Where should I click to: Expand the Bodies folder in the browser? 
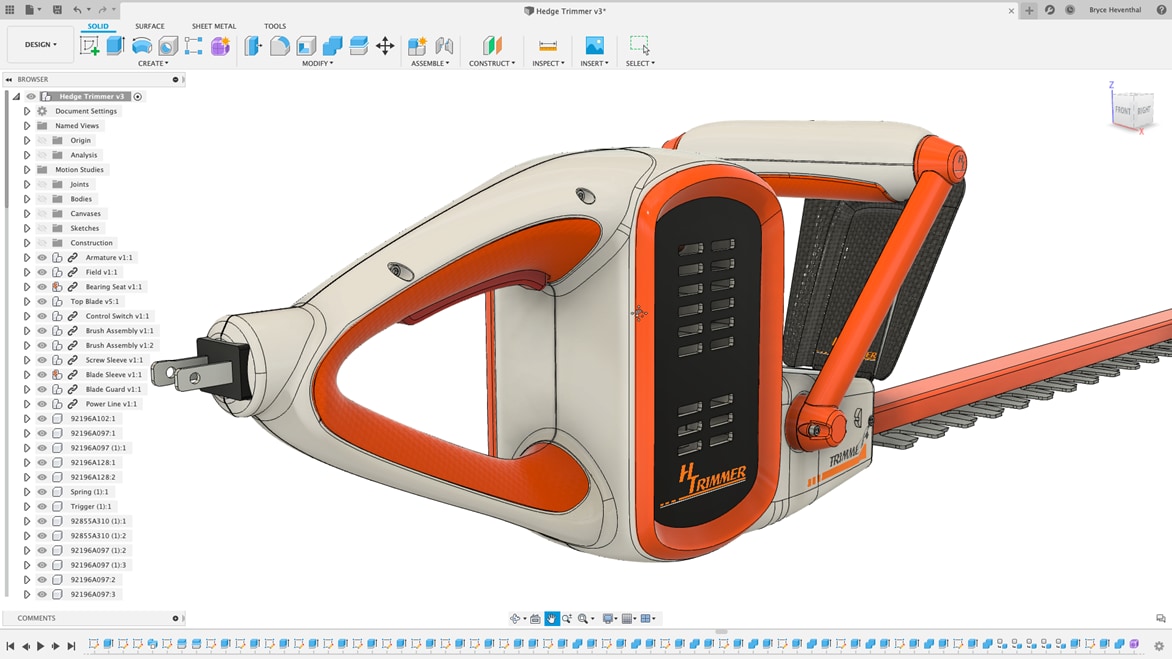26,198
